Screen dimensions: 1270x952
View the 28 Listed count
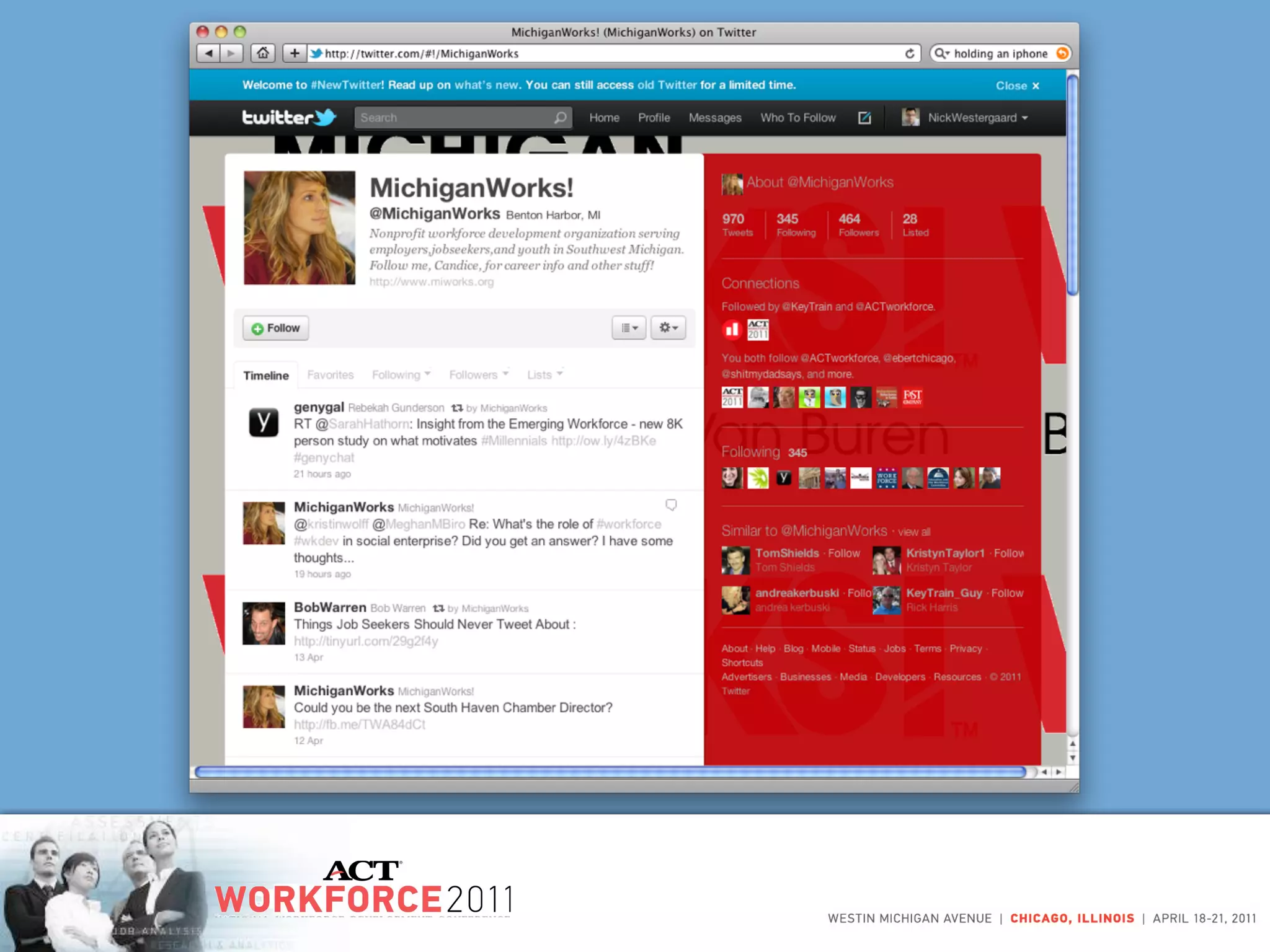pos(915,225)
